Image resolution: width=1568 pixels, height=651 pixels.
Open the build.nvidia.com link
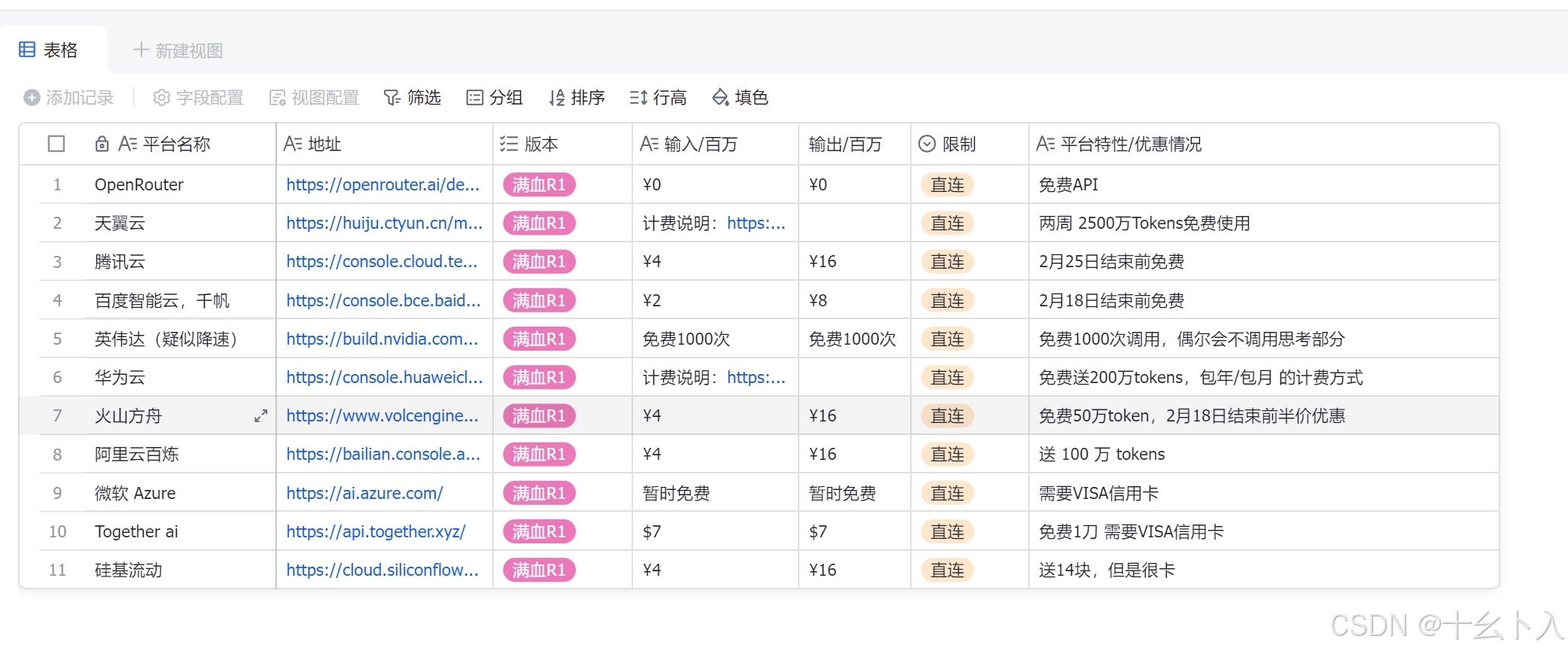pos(382,339)
